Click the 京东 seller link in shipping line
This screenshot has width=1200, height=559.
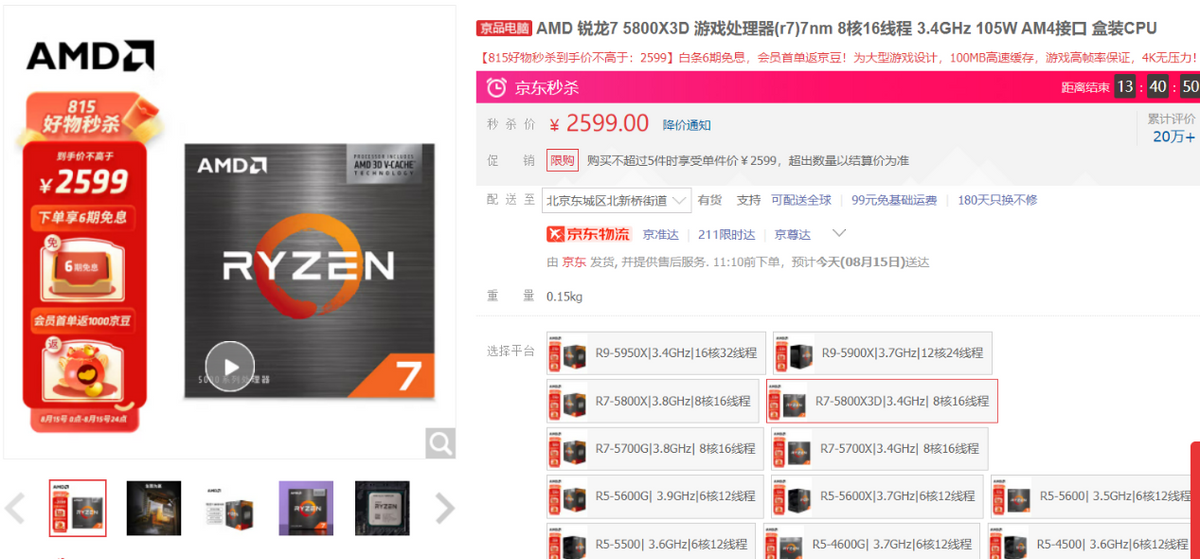pyautogui.click(x=573, y=262)
